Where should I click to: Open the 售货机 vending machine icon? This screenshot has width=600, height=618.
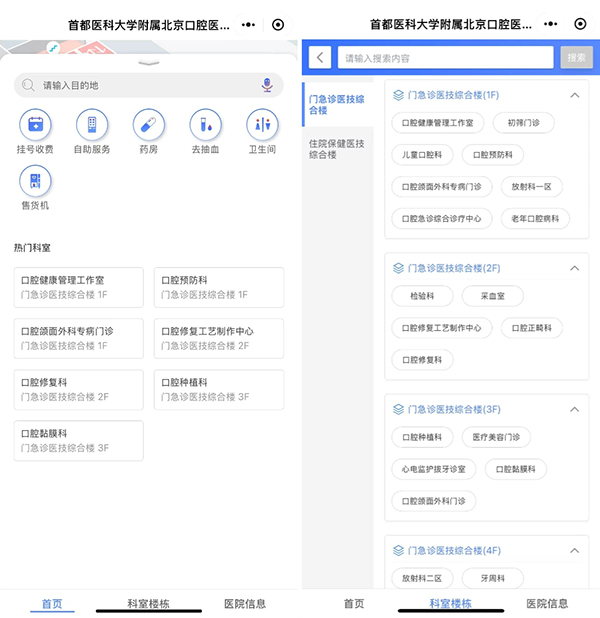coord(35,182)
